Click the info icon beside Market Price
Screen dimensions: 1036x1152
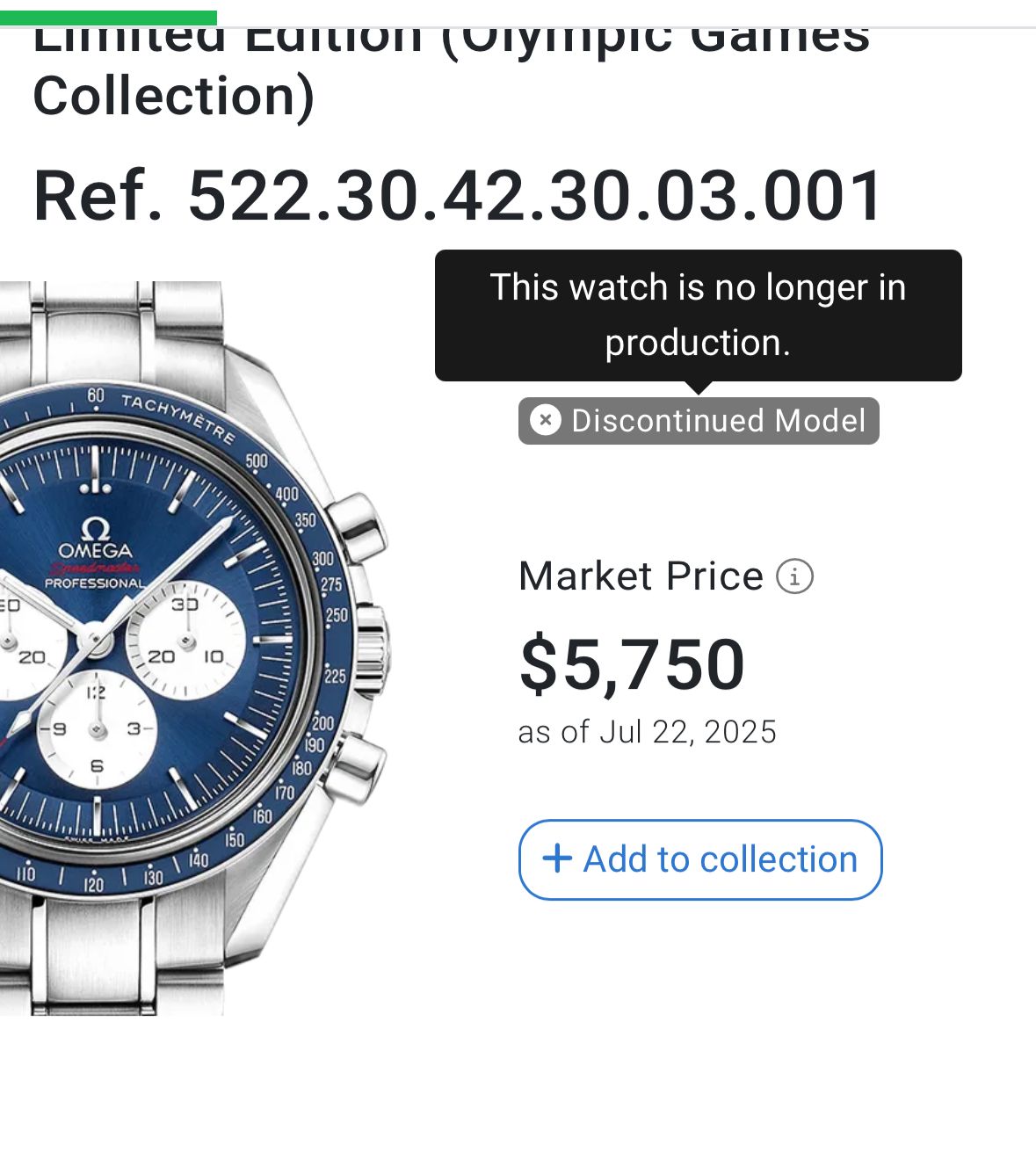pyautogui.click(x=794, y=576)
